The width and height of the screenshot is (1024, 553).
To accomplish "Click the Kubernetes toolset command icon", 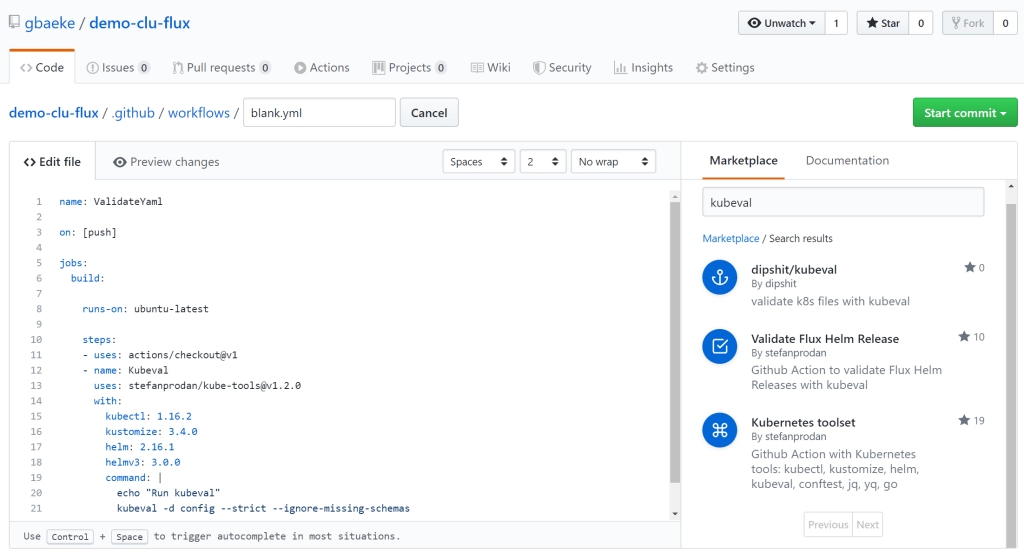I will (719, 430).
